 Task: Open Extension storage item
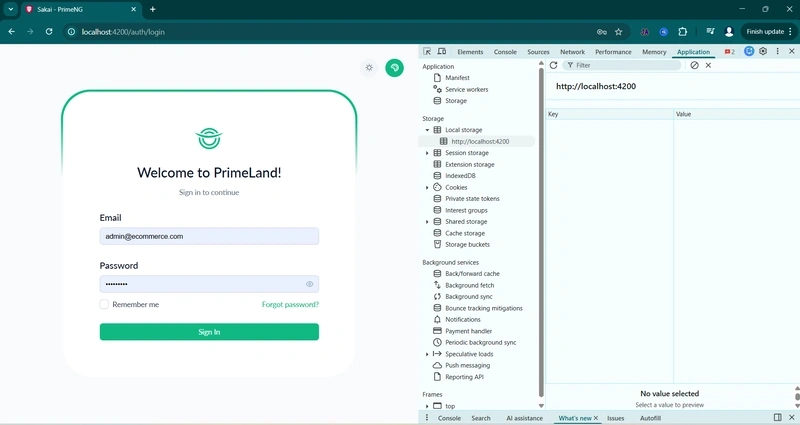tap(469, 164)
